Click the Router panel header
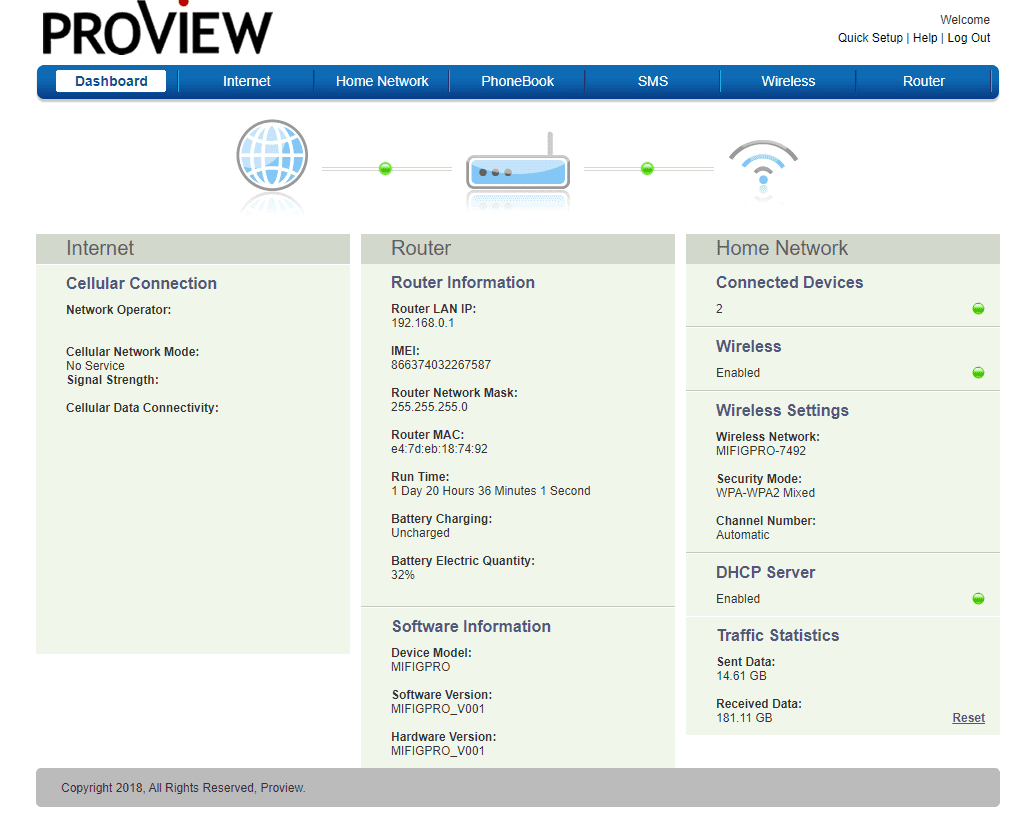 518,248
